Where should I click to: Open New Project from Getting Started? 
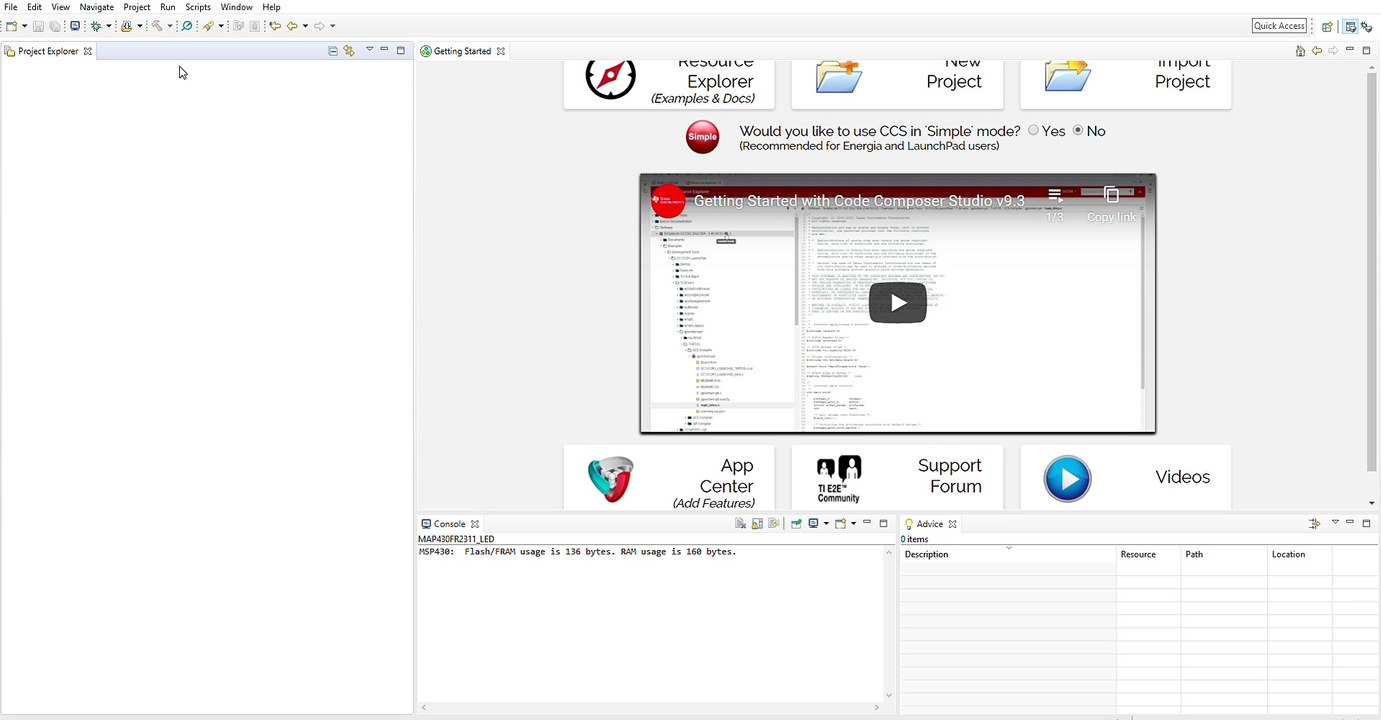click(897, 84)
